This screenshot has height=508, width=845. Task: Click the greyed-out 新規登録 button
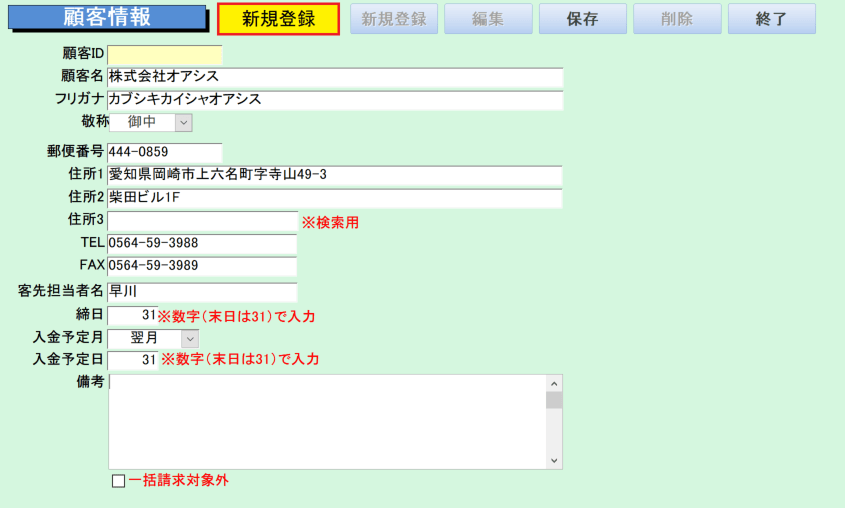click(394, 19)
